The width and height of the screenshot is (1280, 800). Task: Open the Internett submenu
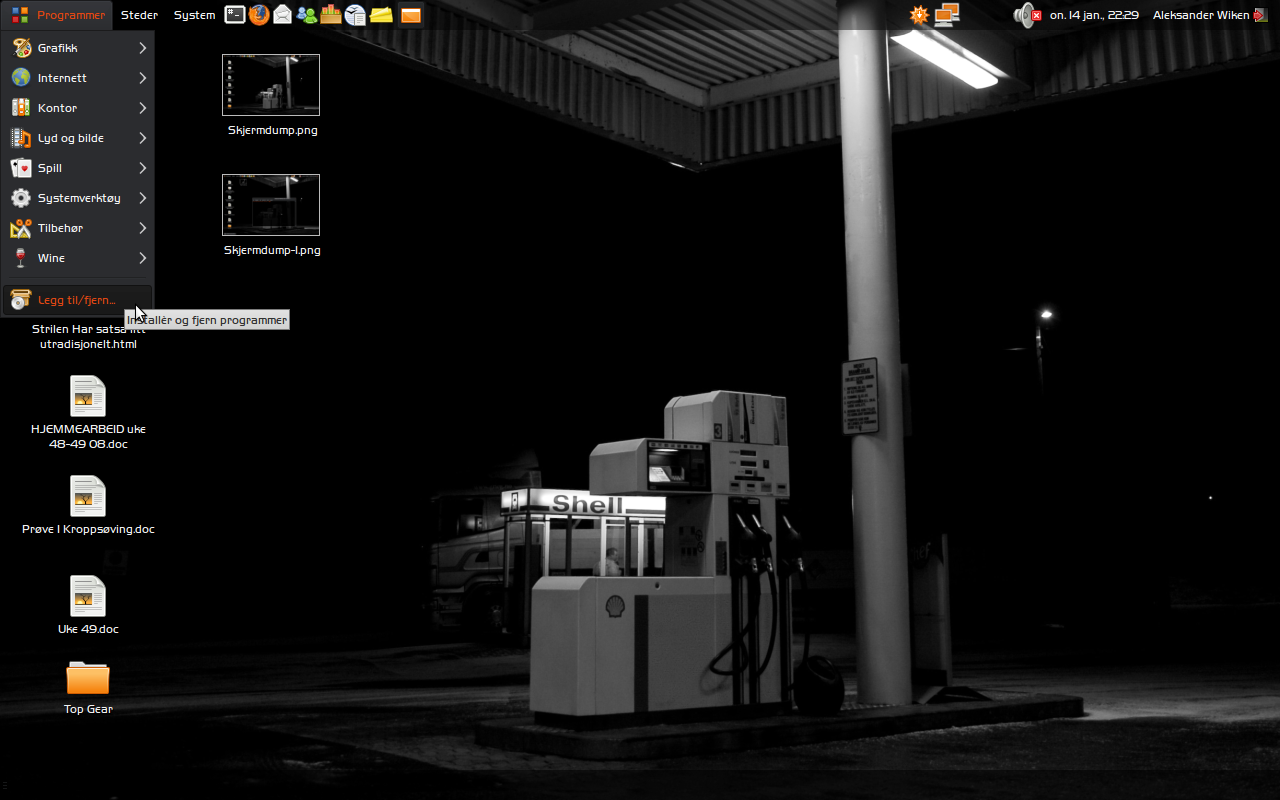point(78,78)
